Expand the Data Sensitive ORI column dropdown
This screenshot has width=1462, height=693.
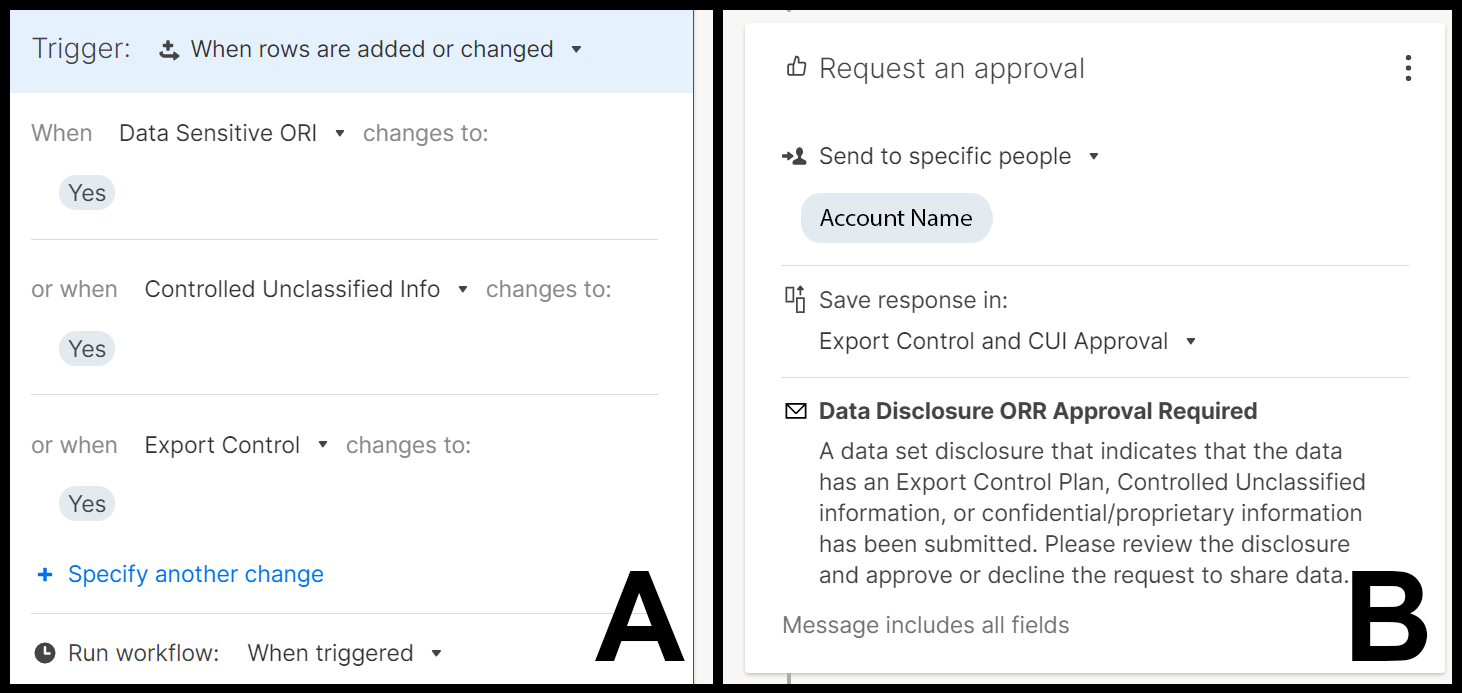click(340, 133)
